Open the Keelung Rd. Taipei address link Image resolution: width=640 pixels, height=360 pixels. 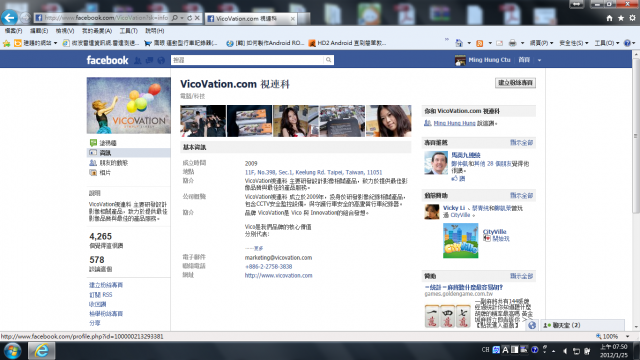pos(313,172)
